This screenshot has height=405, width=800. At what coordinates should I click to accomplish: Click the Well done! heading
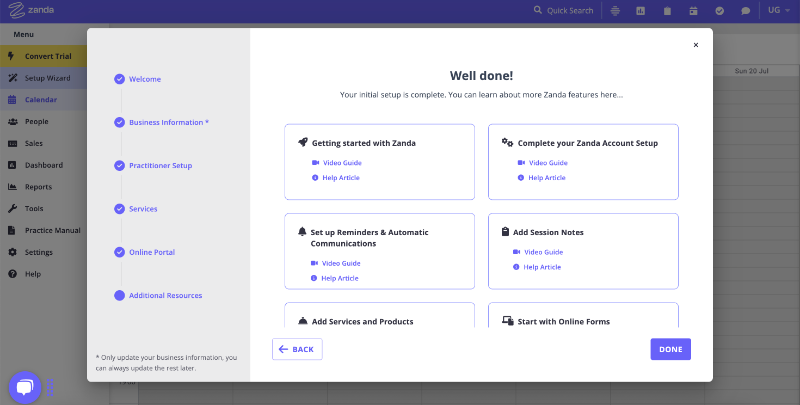pyautogui.click(x=481, y=76)
